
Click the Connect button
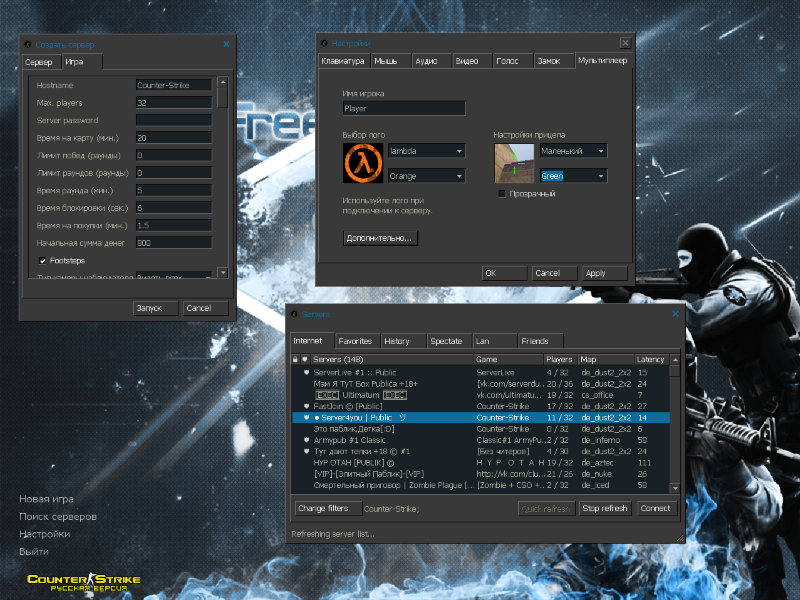[657, 508]
